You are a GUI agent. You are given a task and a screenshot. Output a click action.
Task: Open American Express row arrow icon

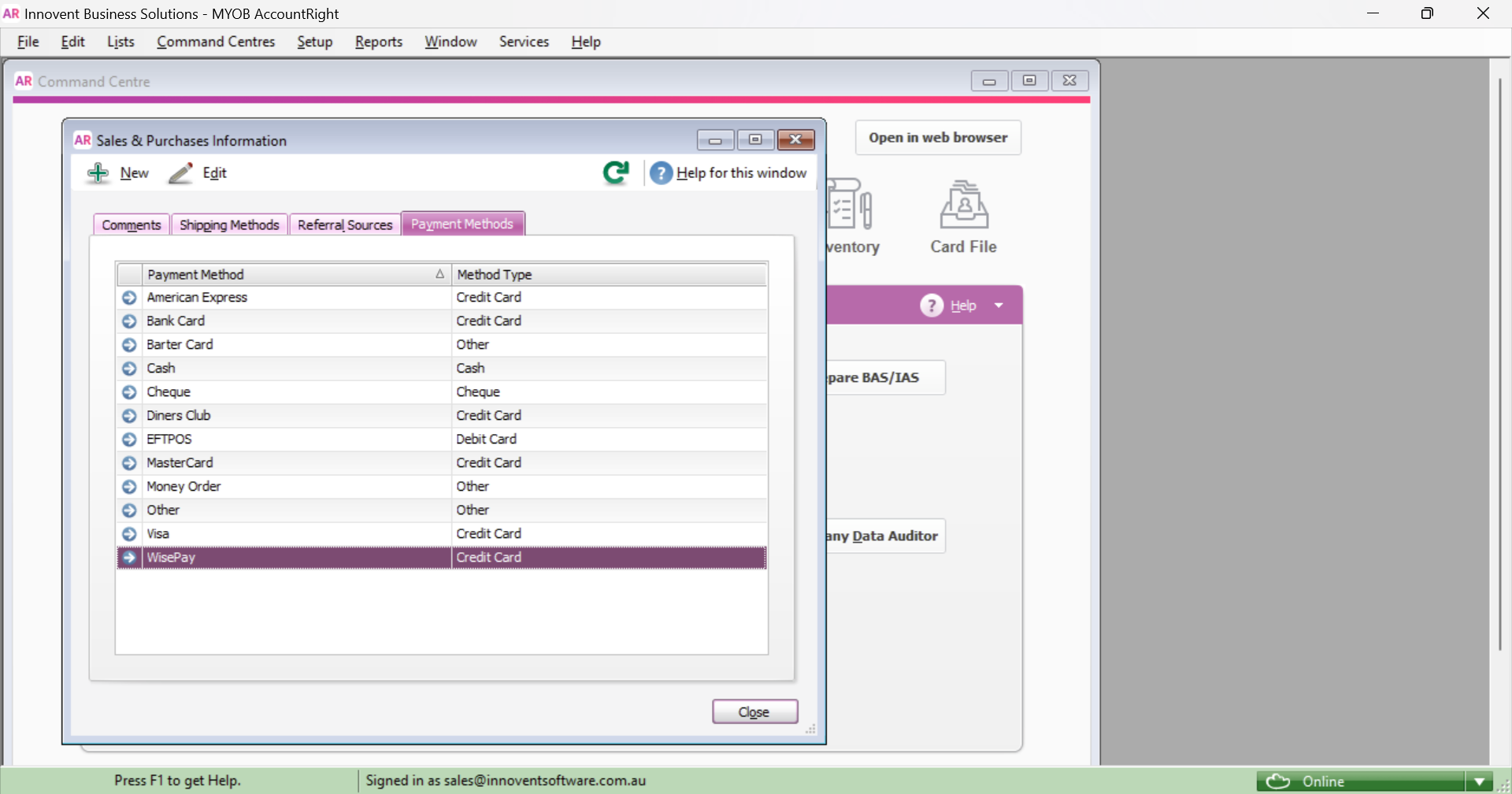(129, 298)
